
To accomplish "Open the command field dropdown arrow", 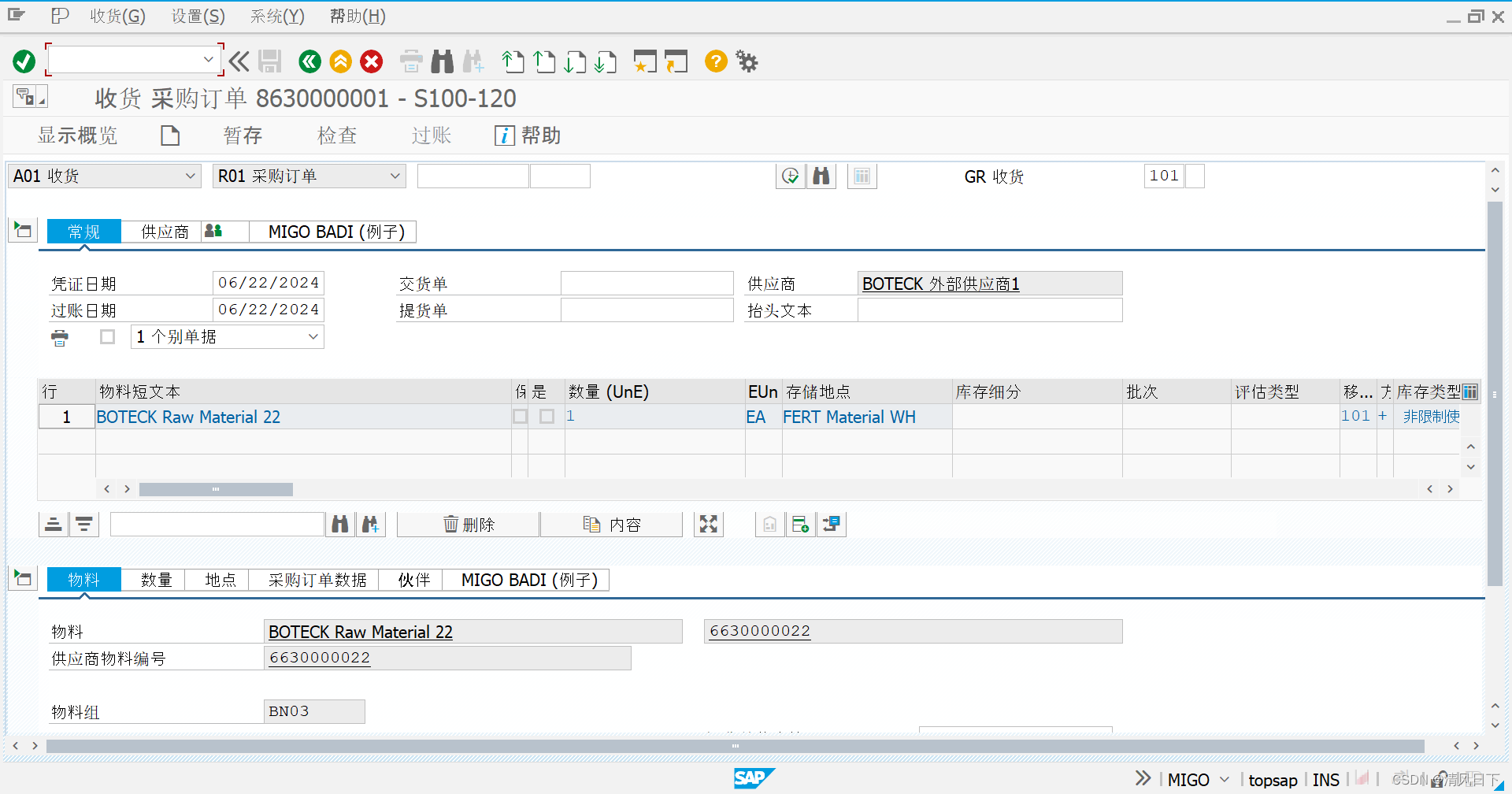I will coord(209,60).
